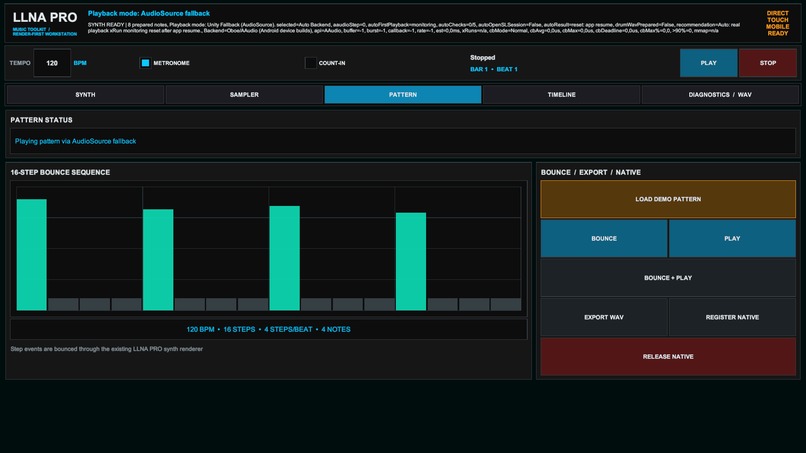Click PLAY in the Bounce / Export panel

coord(732,239)
